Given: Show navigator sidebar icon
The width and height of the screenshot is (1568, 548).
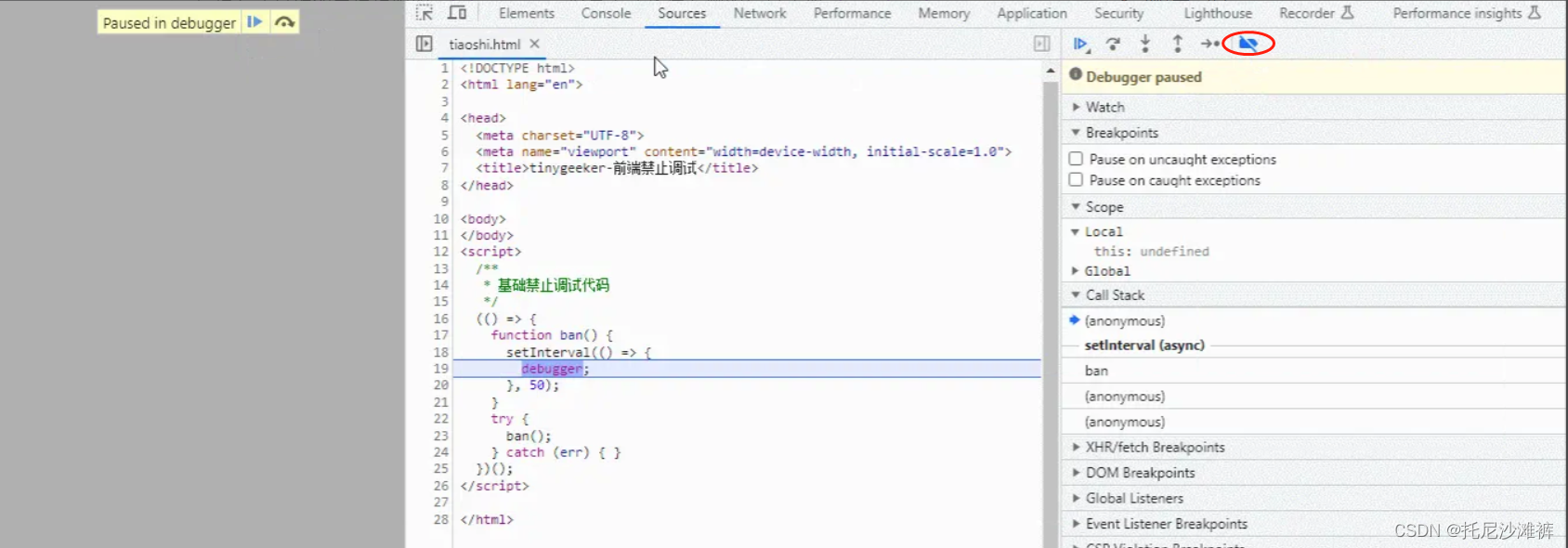Looking at the screenshot, I should pyautogui.click(x=424, y=44).
